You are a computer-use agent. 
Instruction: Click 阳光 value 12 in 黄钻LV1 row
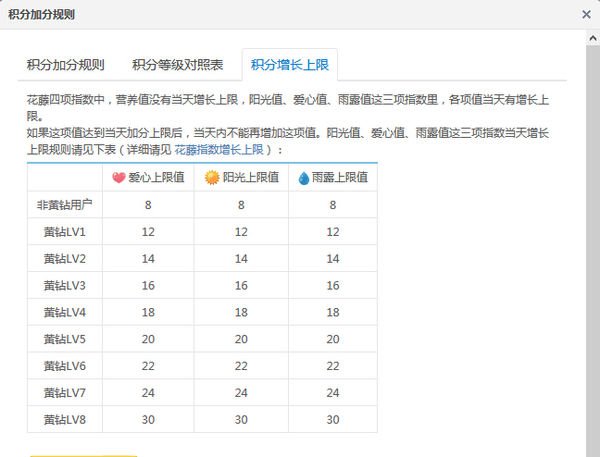click(x=241, y=232)
